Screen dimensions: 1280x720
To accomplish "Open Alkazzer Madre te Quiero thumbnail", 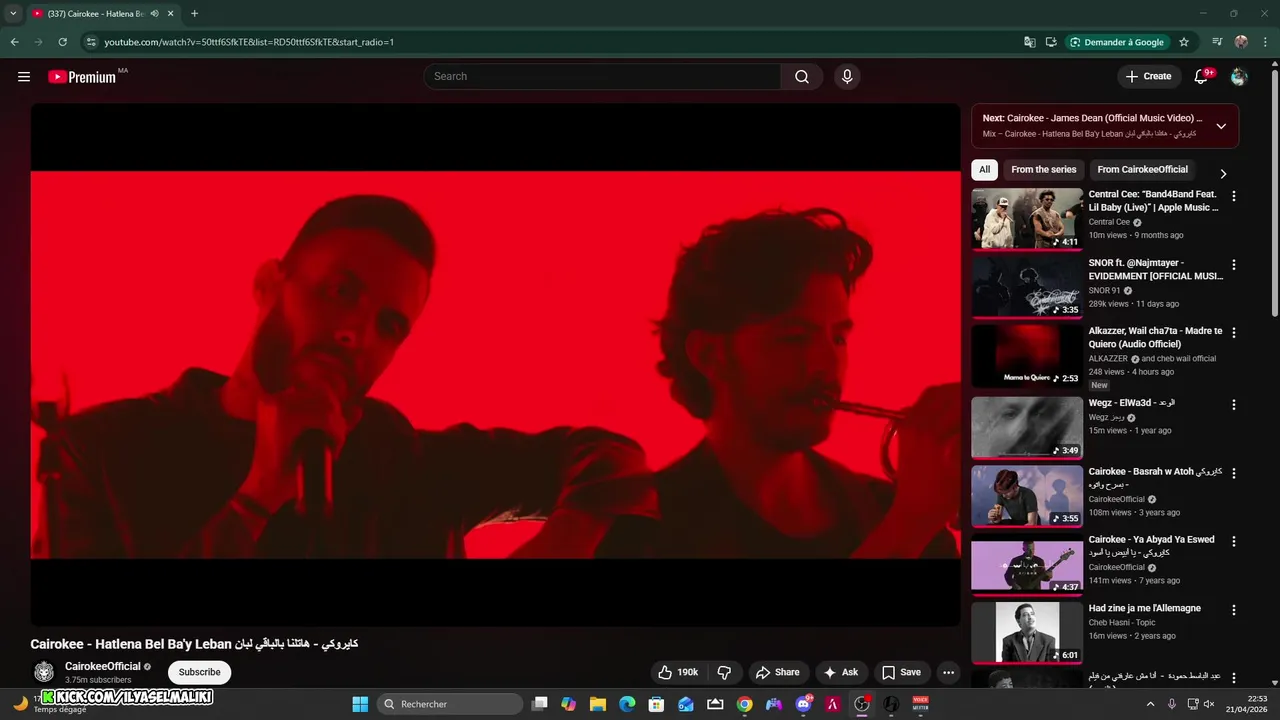I will [1027, 355].
